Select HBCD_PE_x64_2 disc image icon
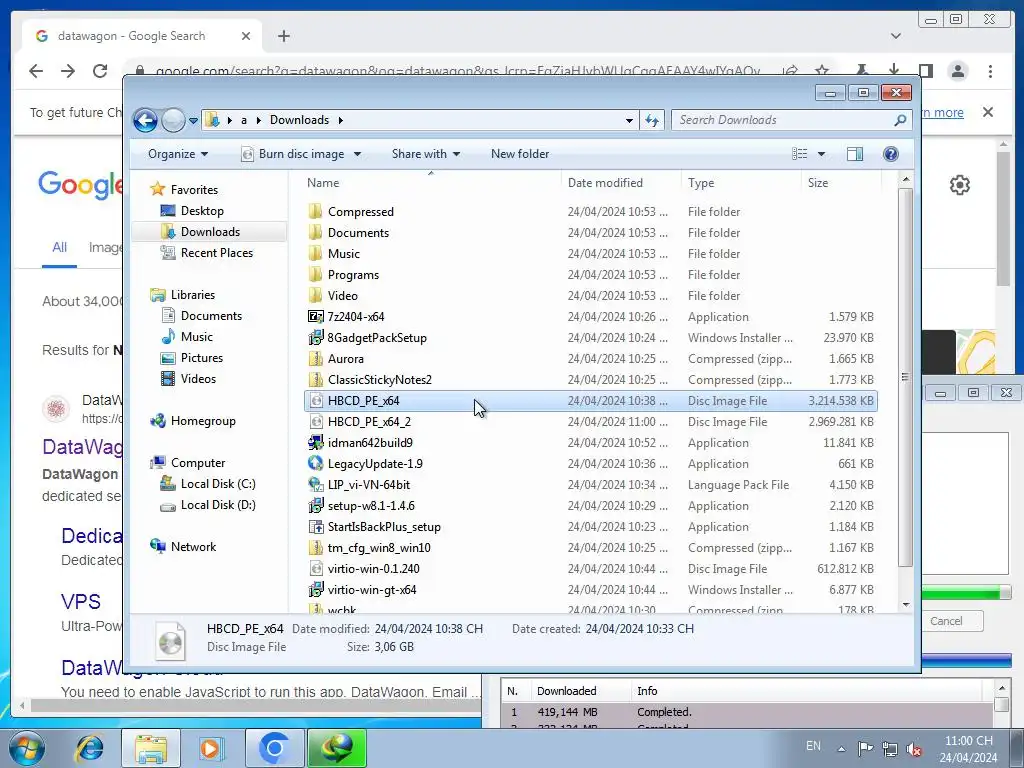1024x768 pixels. coord(315,422)
